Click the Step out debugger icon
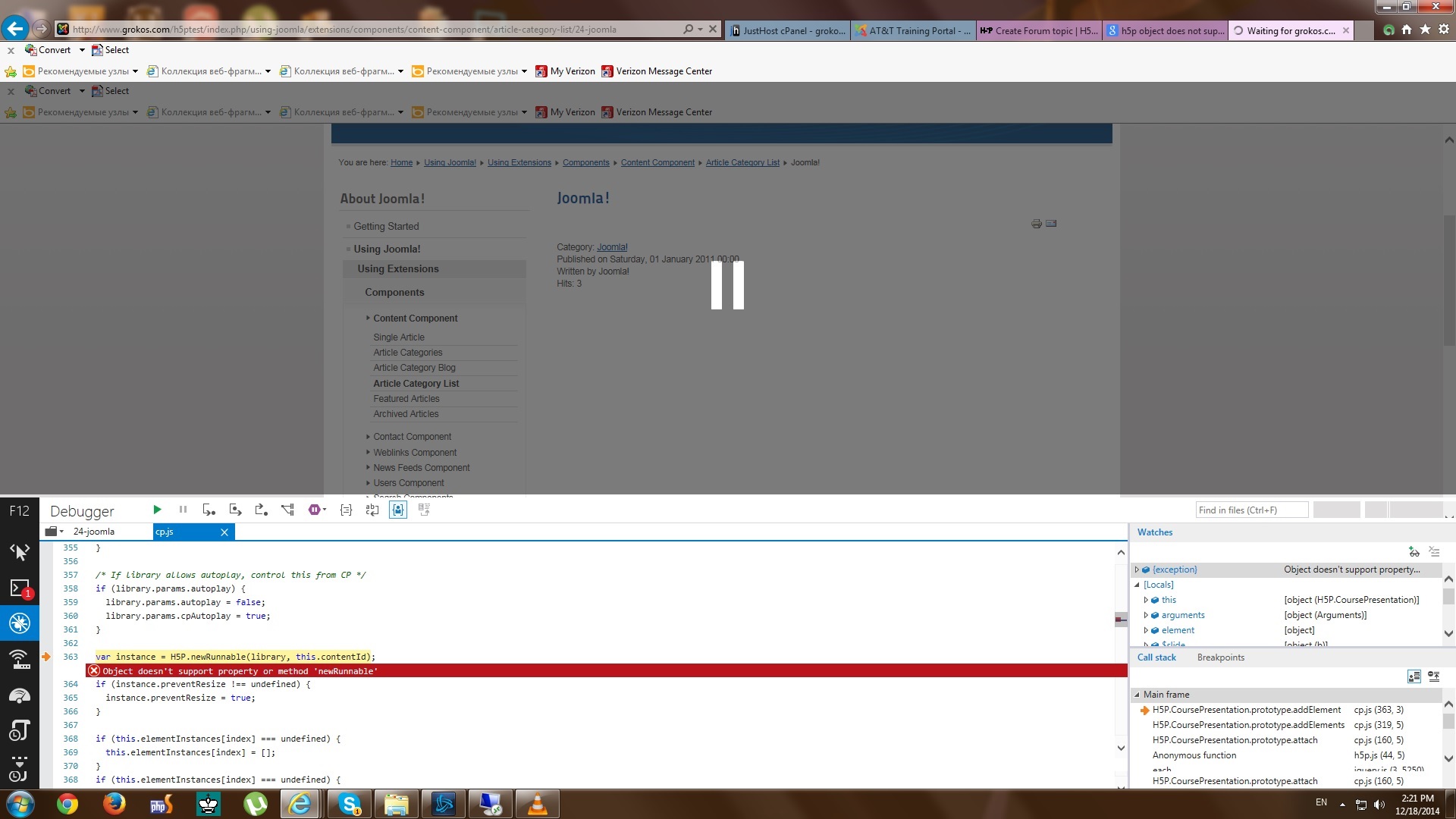This screenshot has width=1456, height=819. tap(262, 510)
